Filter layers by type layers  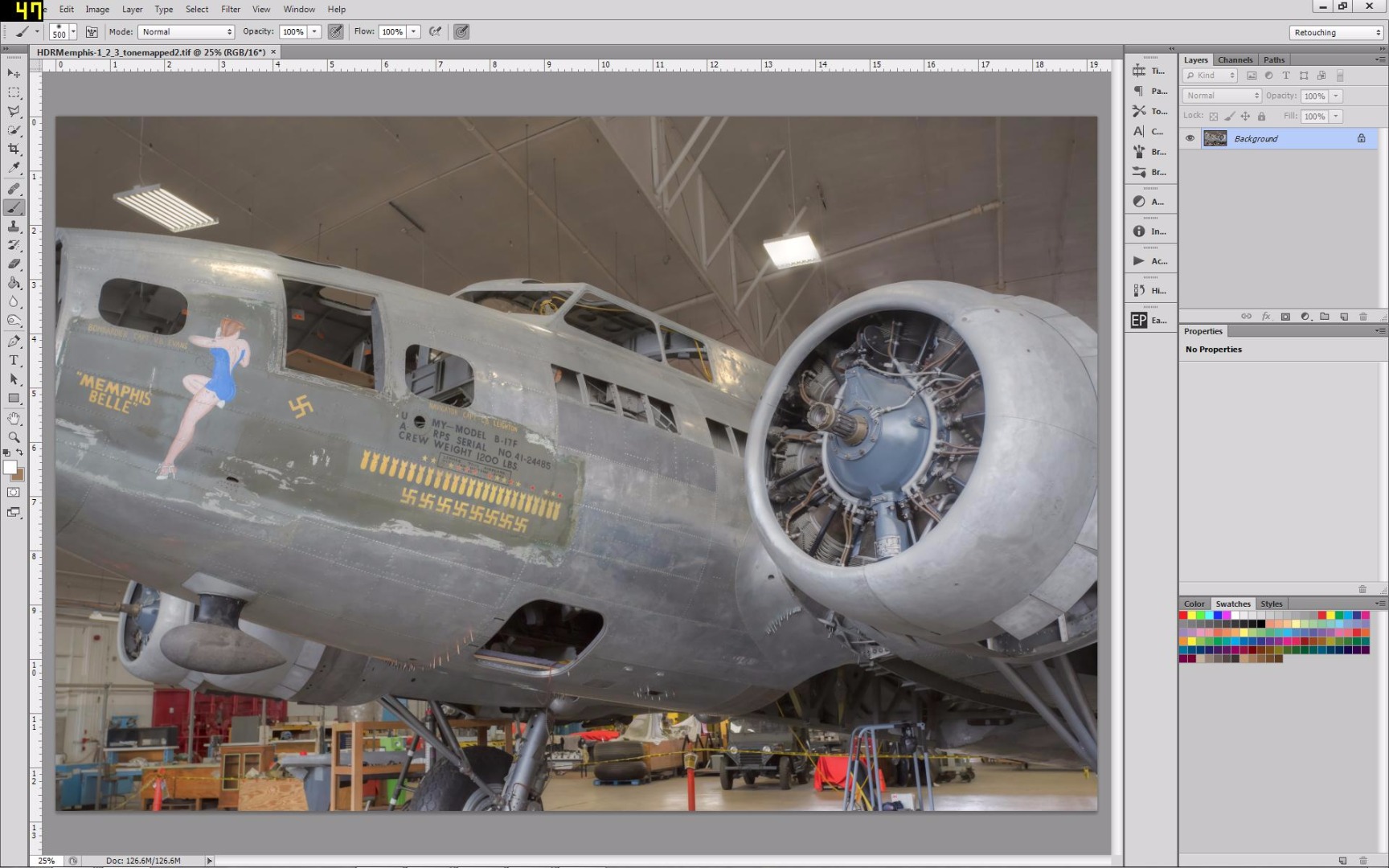[1286, 76]
